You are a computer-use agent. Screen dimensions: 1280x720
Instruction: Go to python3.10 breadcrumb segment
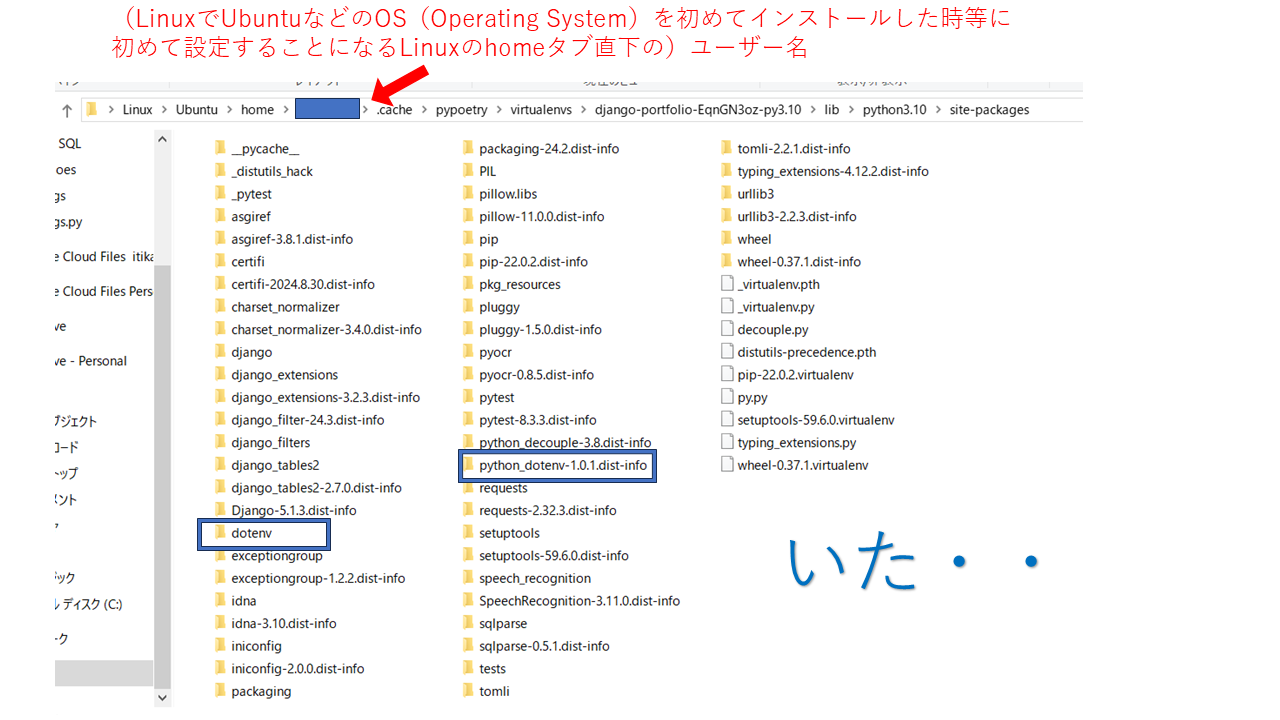(895, 110)
